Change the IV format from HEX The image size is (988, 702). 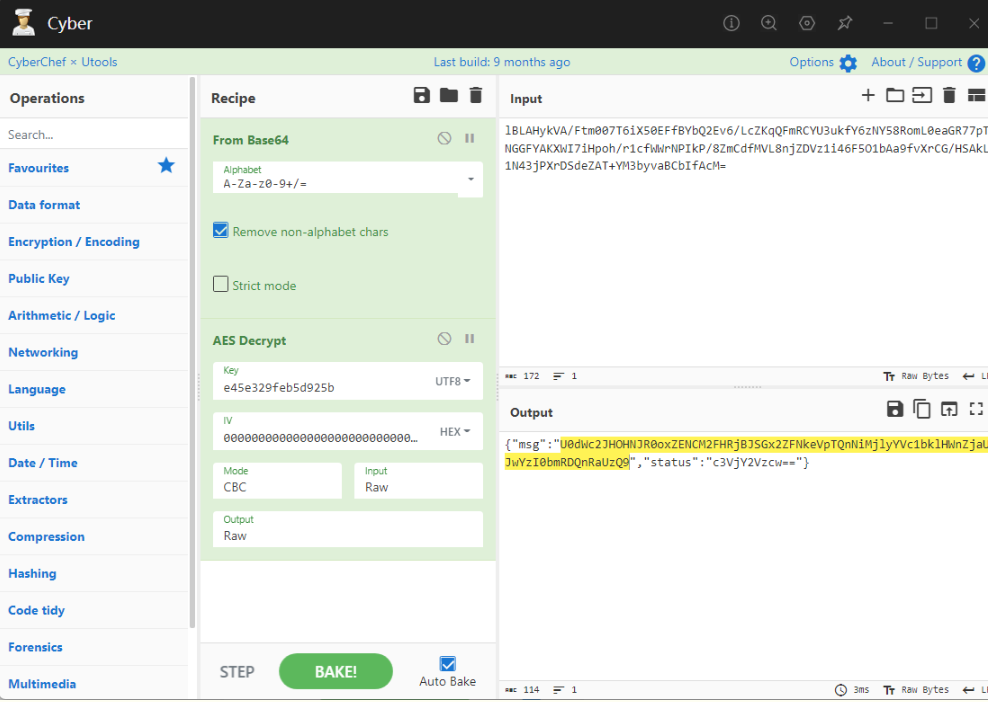pos(455,432)
